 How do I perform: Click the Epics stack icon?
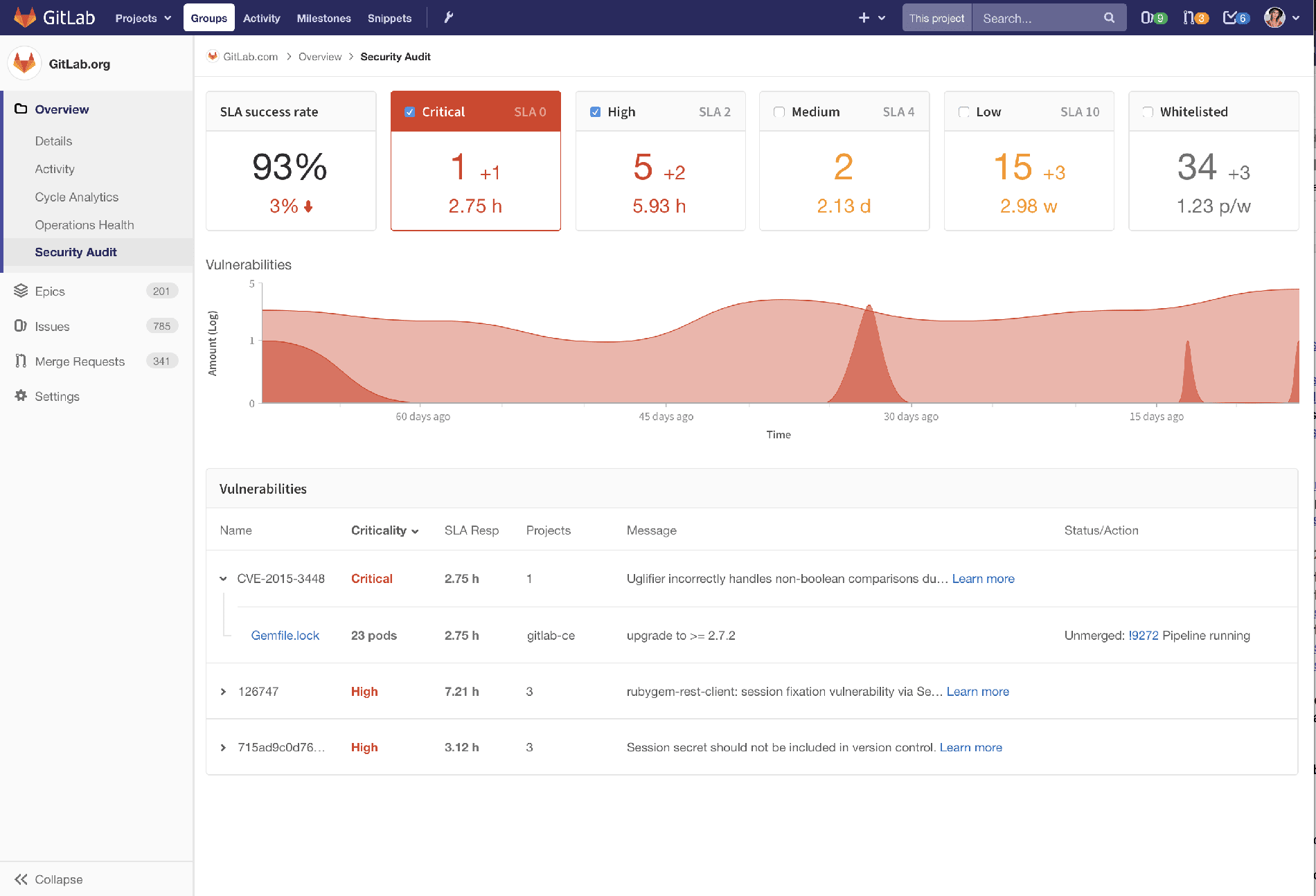tap(21, 291)
